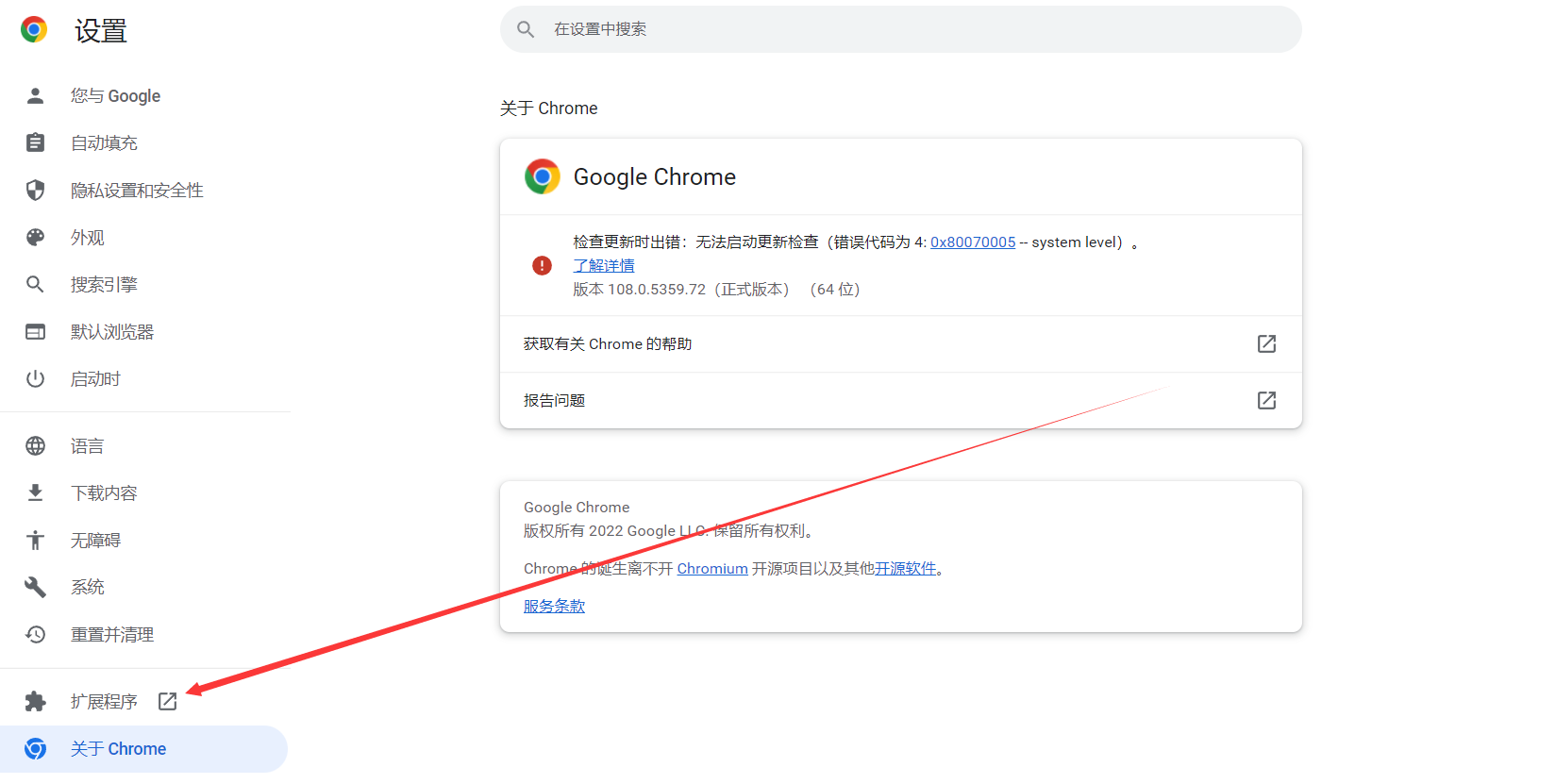Click the globe icon for 语言
Viewport: 1556px width, 784px height.
(35, 445)
